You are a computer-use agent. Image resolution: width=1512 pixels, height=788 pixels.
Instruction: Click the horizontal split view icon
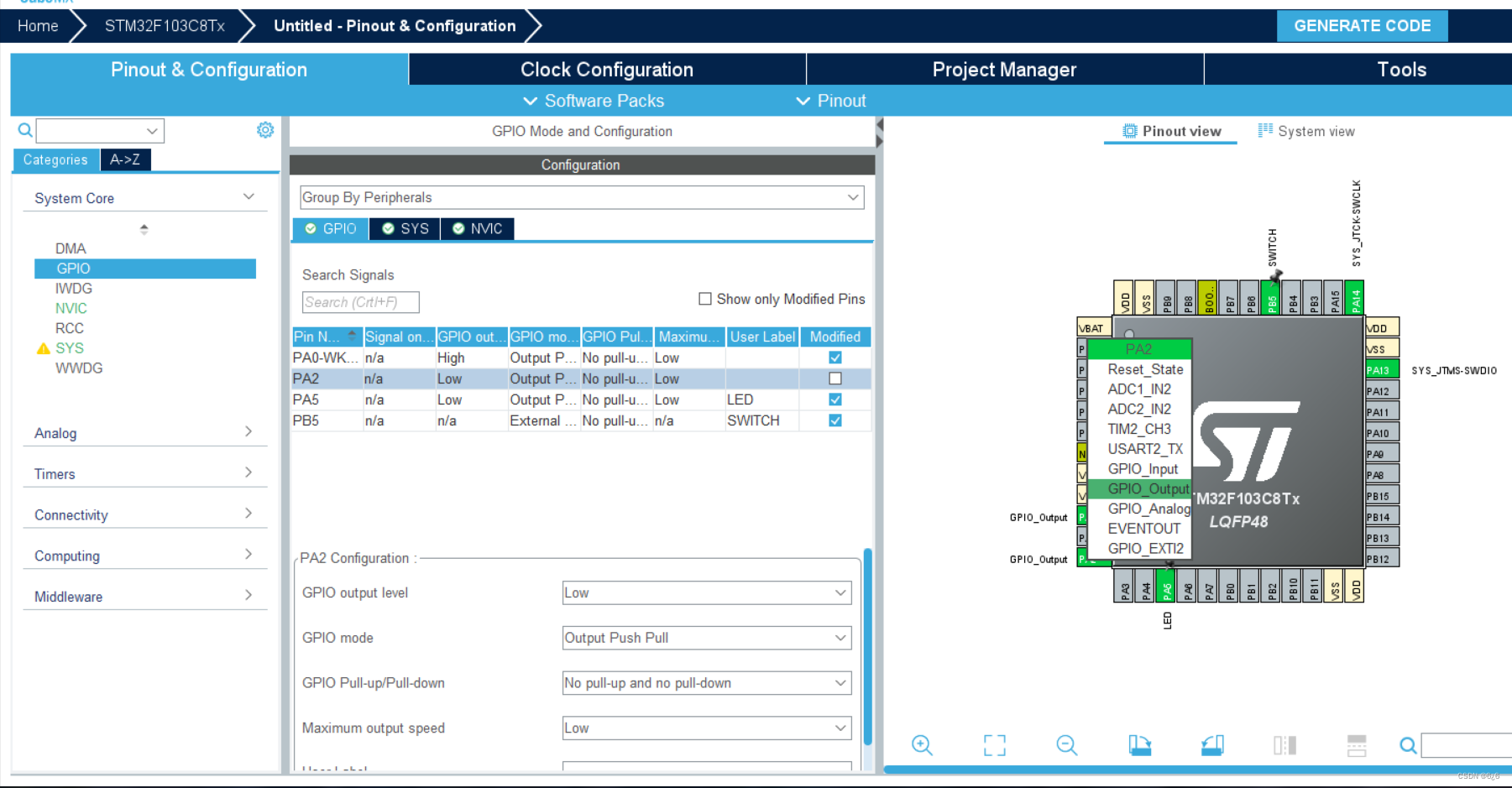[x=1357, y=745]
